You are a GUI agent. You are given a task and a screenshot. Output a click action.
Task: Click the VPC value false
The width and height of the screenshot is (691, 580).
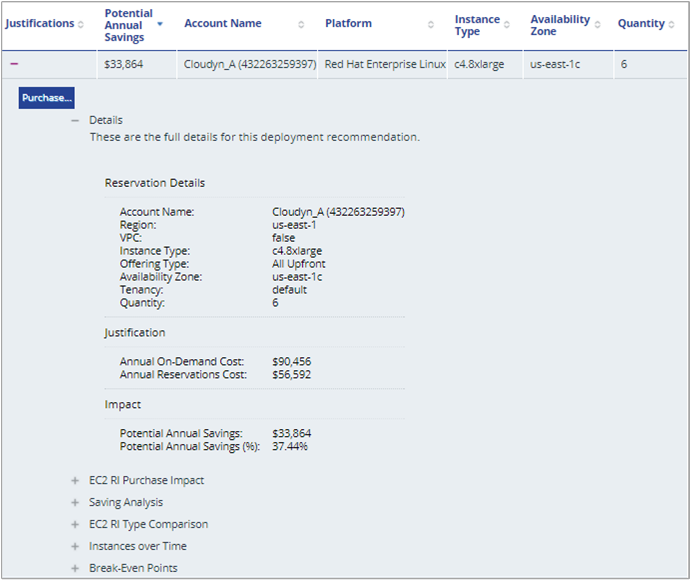(x=283, y=238)
